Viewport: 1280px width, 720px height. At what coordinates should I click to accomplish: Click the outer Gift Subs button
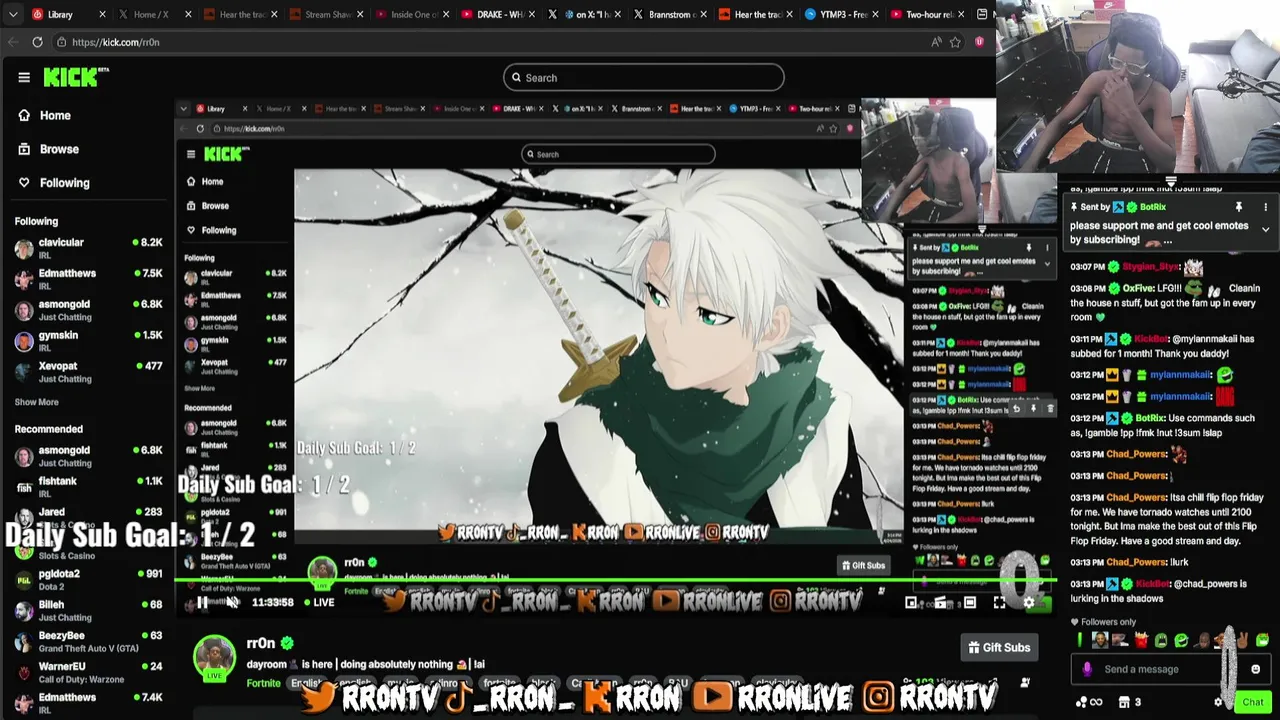998,647
